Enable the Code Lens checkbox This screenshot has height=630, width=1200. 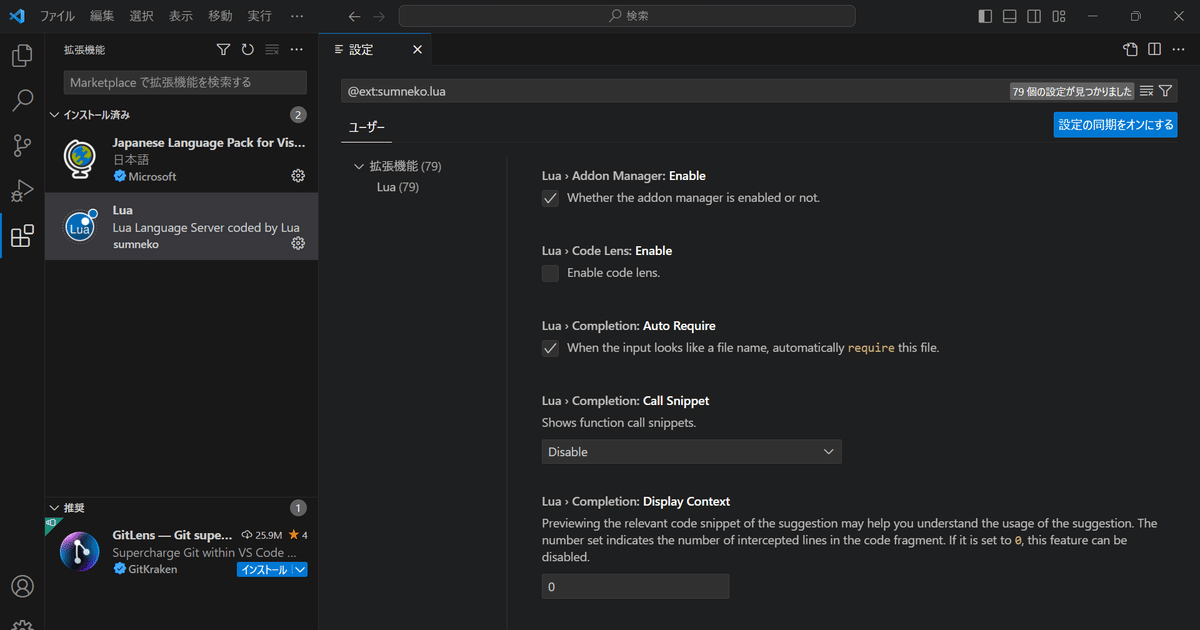(x=550, y=273)
